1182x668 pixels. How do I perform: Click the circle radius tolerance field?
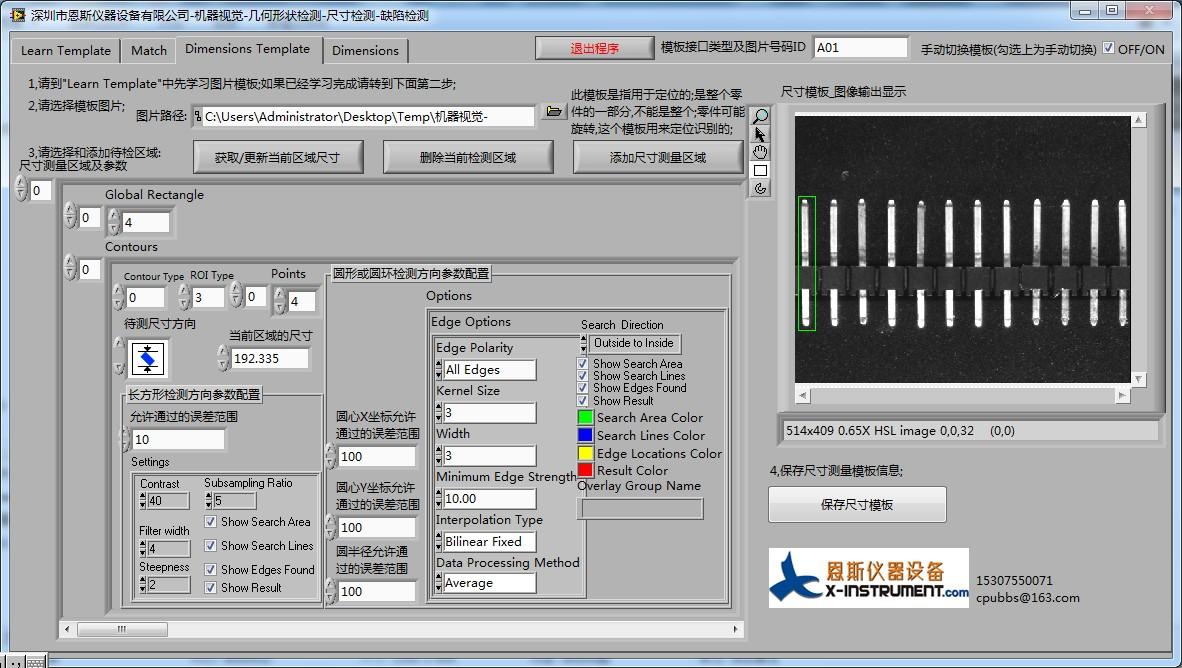pos(377,591)
